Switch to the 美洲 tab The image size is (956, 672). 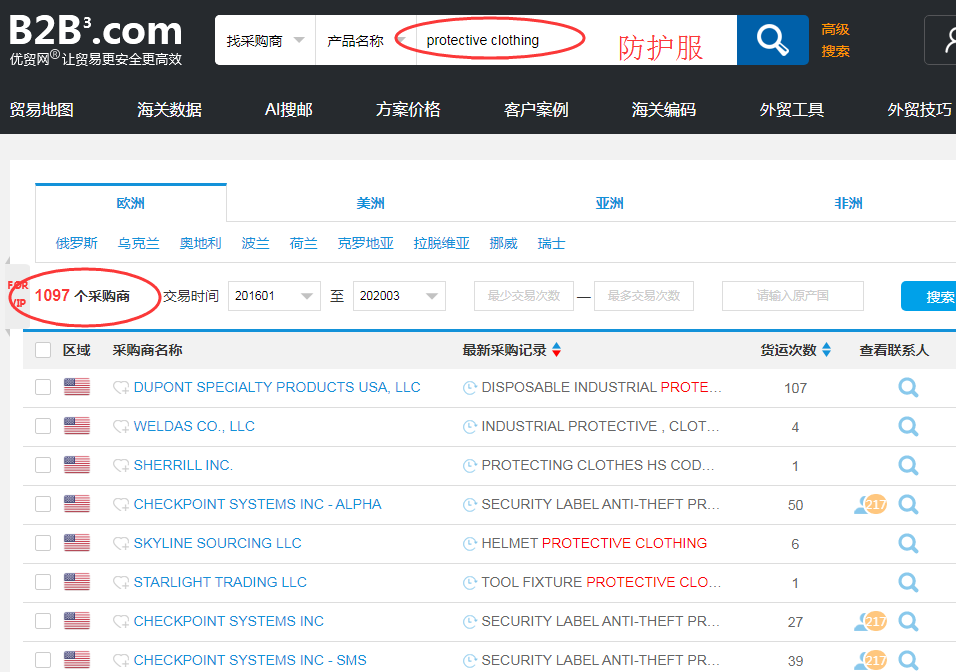[x=370, y=203]
